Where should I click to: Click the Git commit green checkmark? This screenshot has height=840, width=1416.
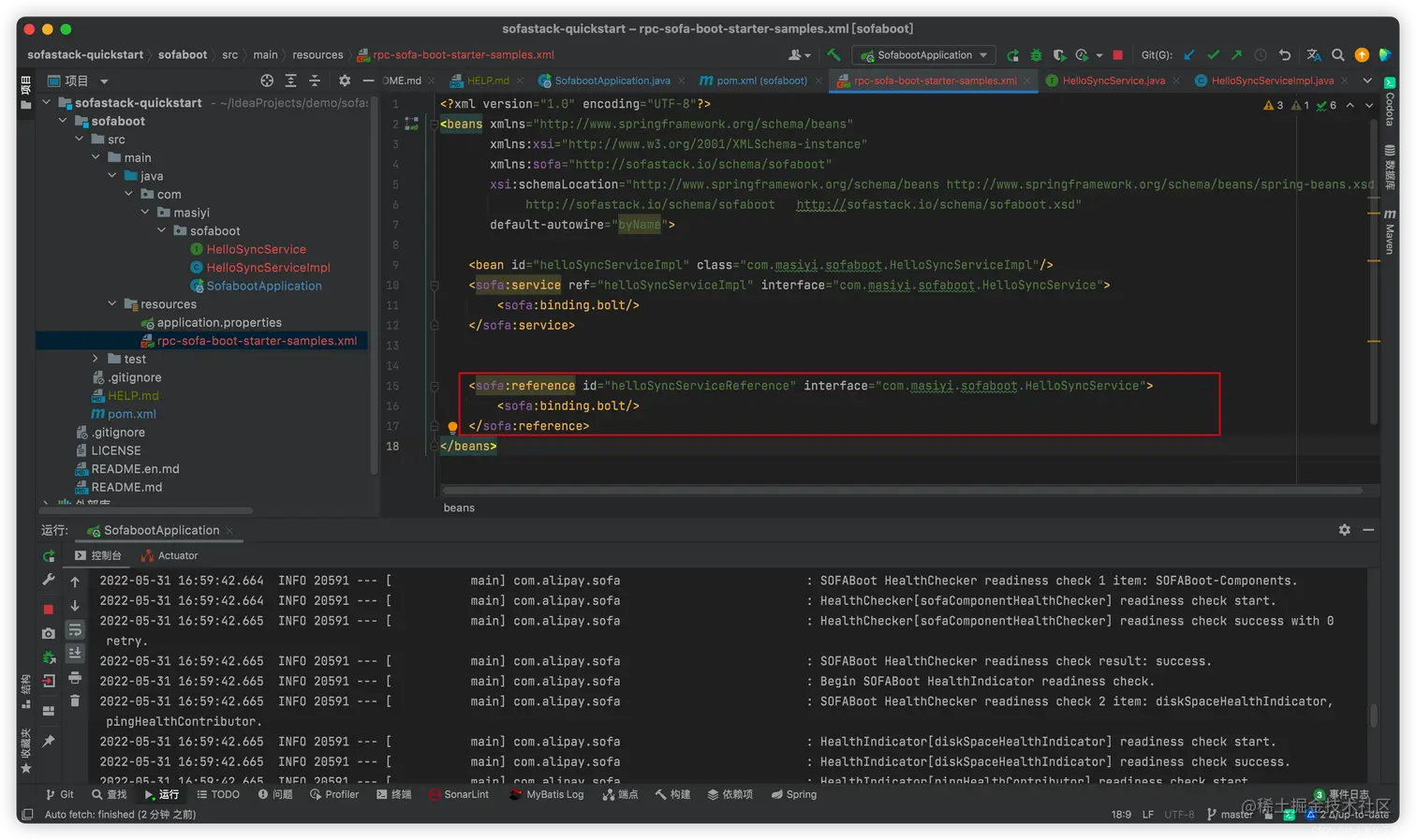tap(1213, 55)
